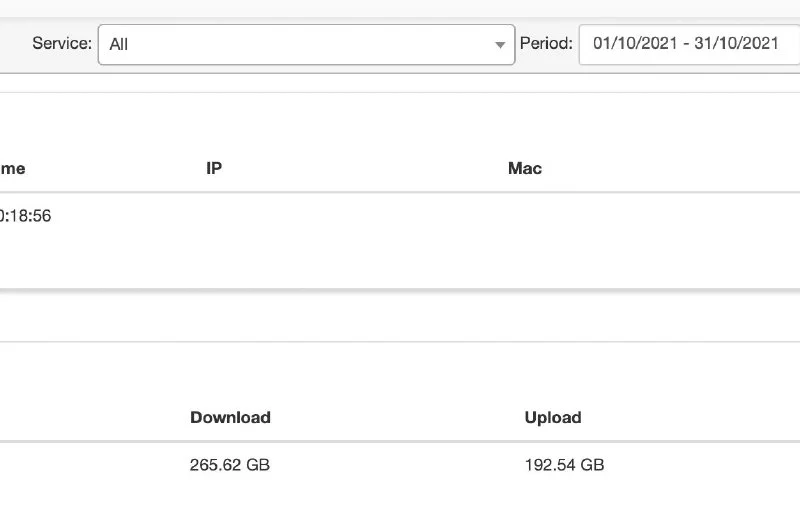Click the end date 31/10/2021

(740, 43)
